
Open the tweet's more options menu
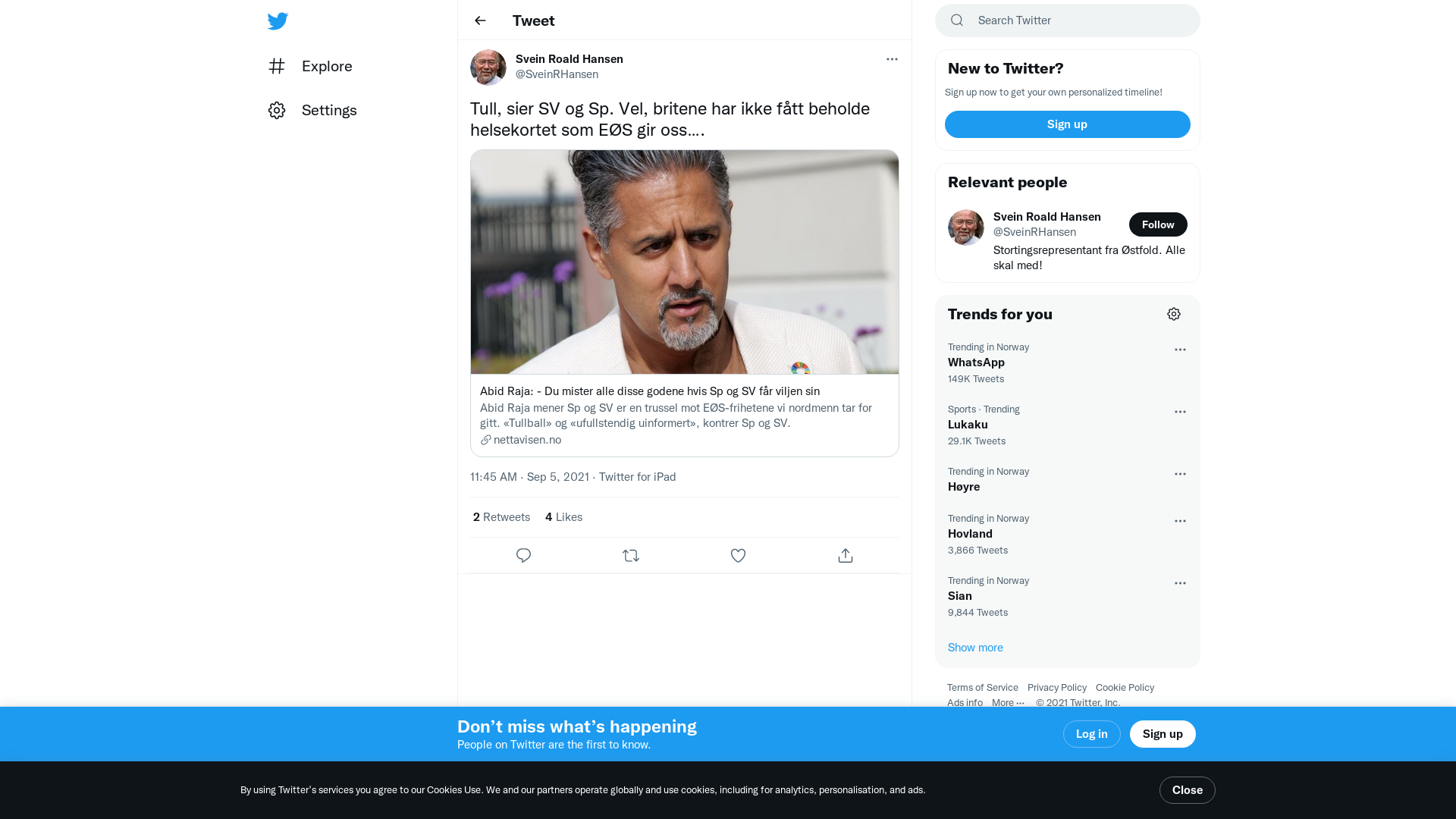[892, 59]
